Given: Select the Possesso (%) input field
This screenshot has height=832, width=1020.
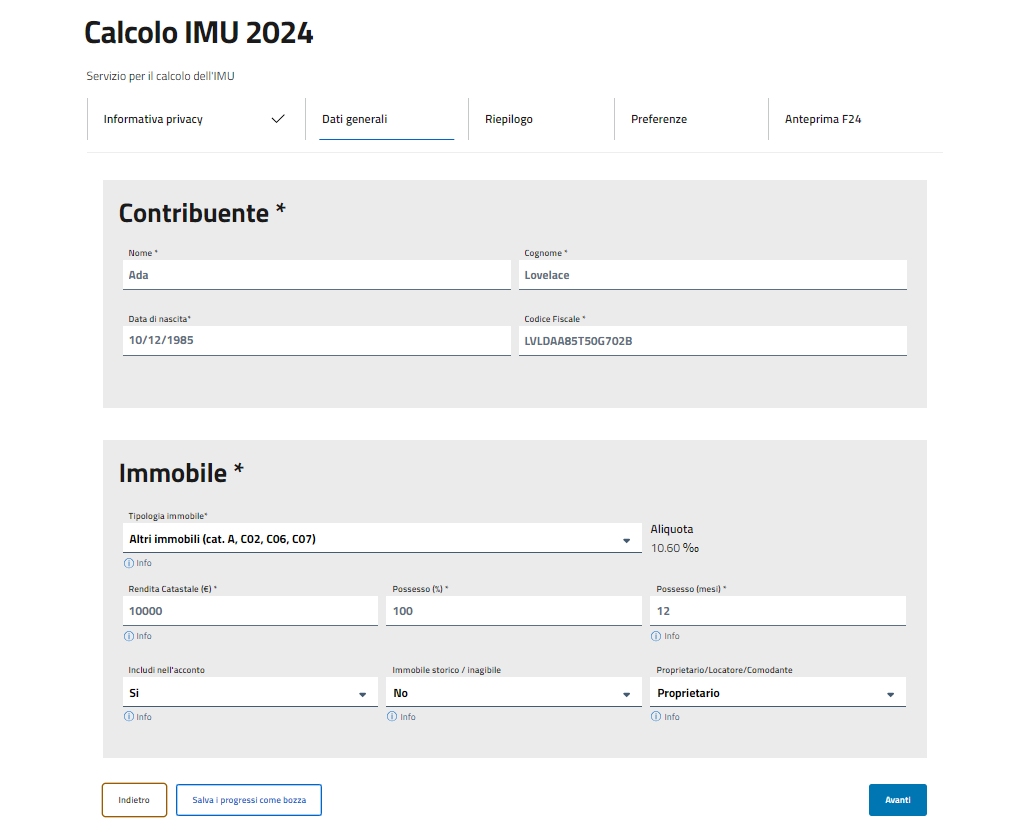Looking at the screenshot, I should point(514,611).
